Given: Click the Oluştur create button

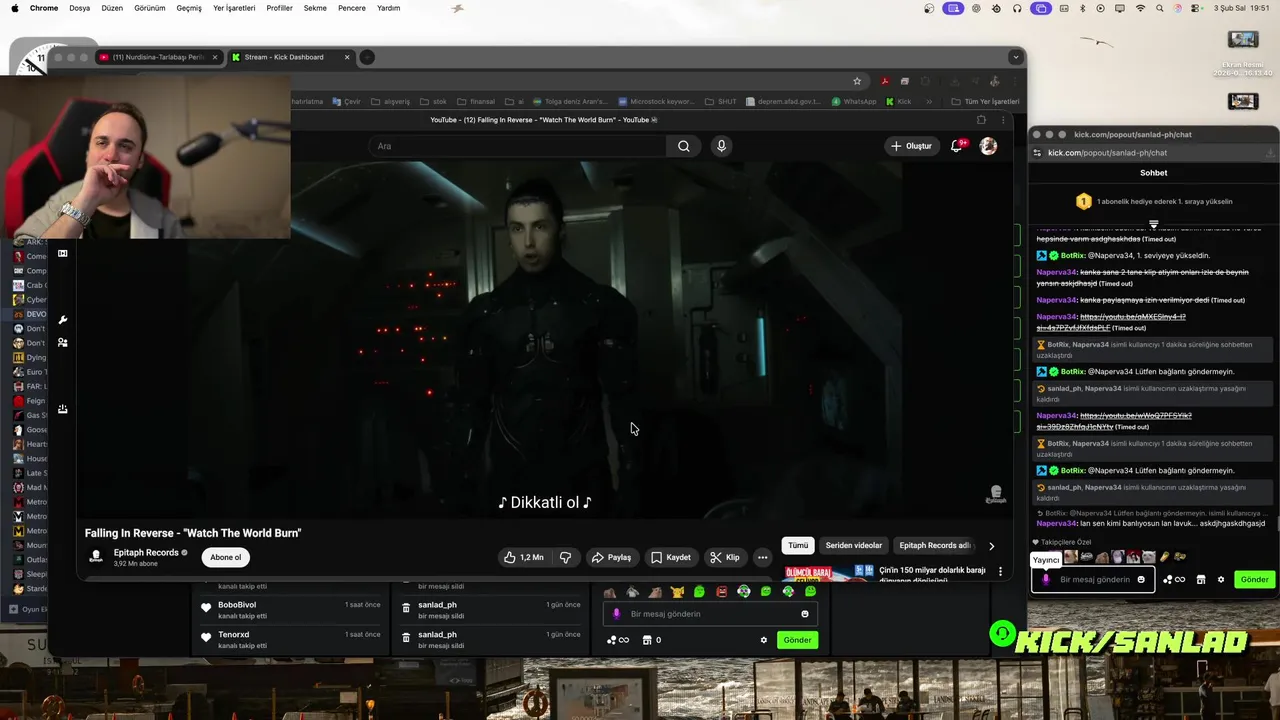Looking at the screenshot, I should (911, 146).
